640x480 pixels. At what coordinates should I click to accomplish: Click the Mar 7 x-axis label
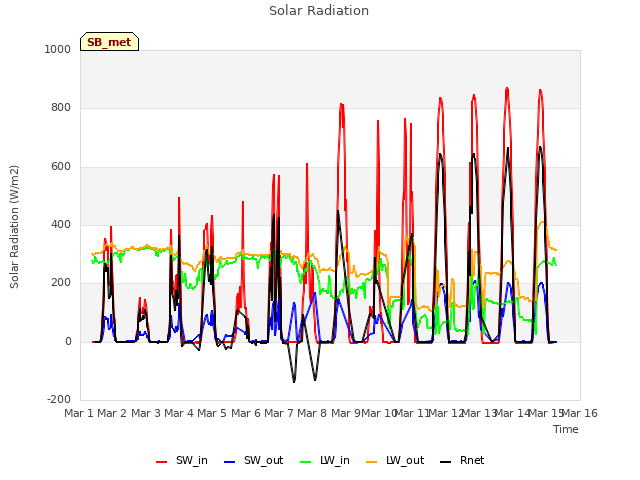tap(279, 413)
